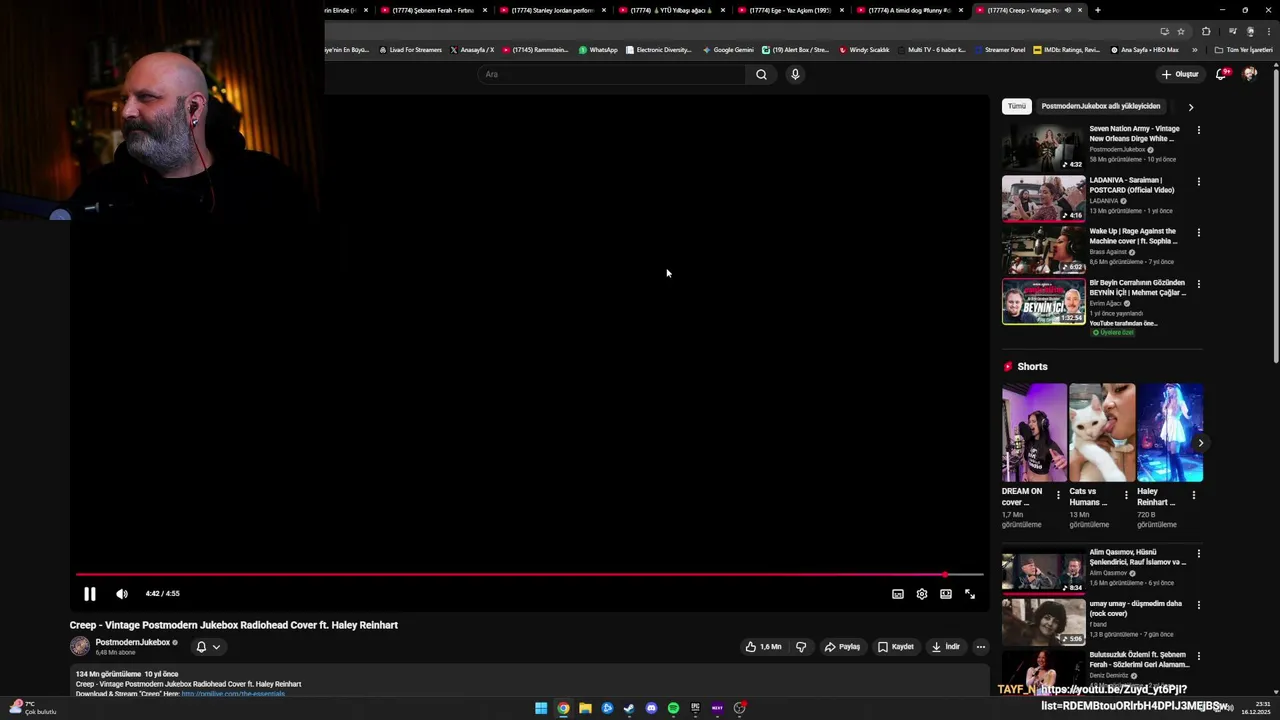
Task: Open PostmodernJukebox channel avatar
Action: pyautogui.click(x=80, y=646)
